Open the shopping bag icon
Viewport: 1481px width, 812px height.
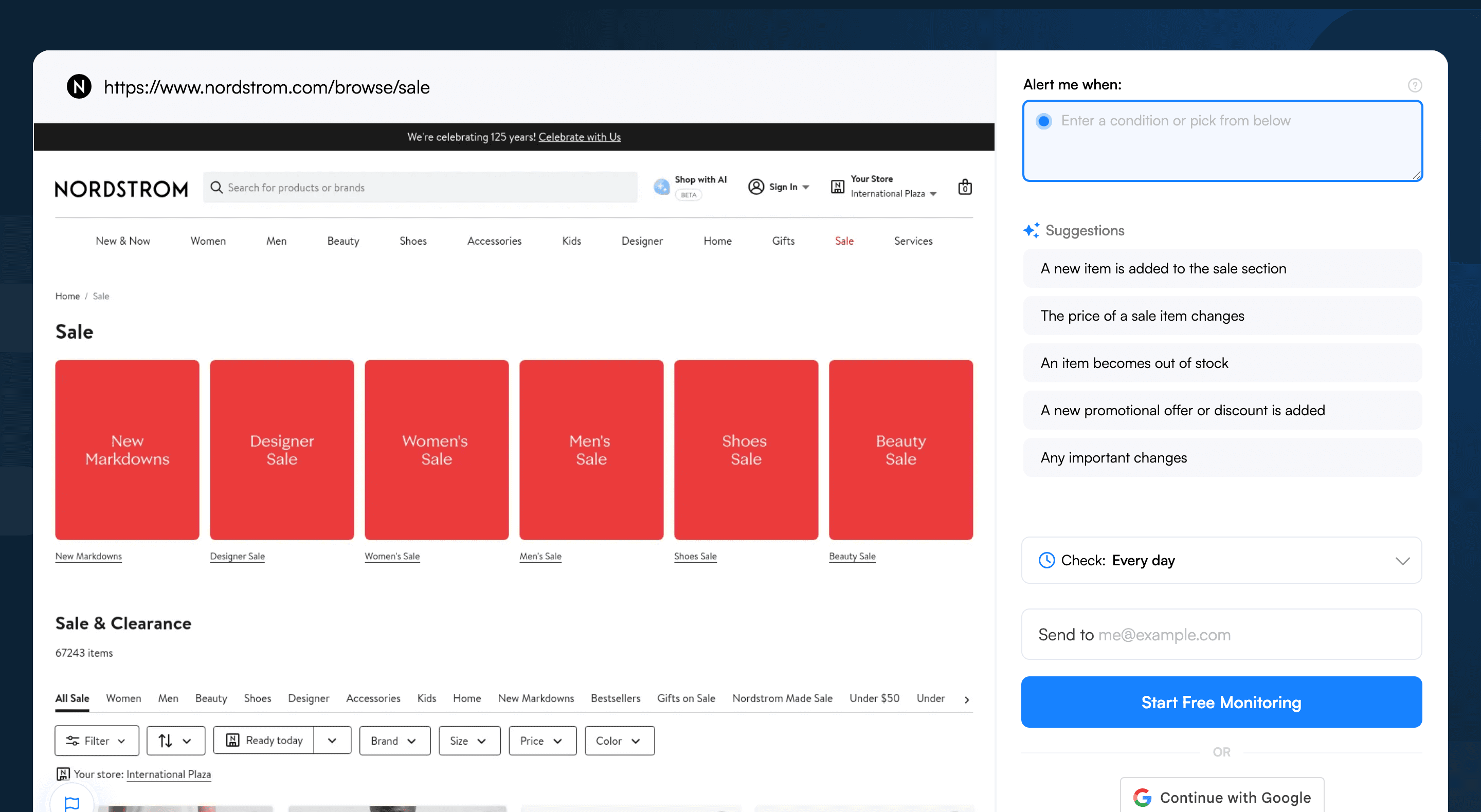pos(965,187)
